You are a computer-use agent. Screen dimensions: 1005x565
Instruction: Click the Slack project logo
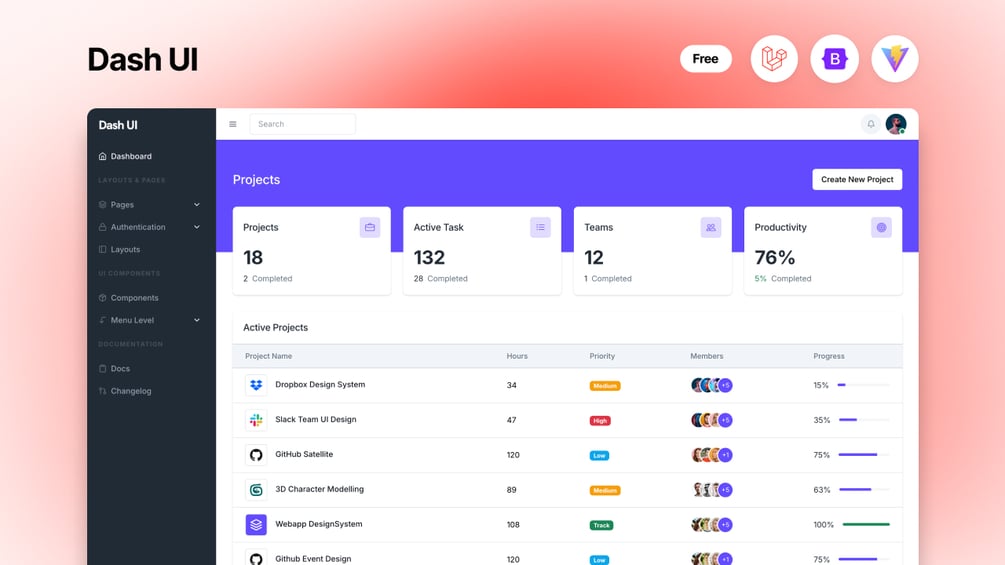point(256,420)
